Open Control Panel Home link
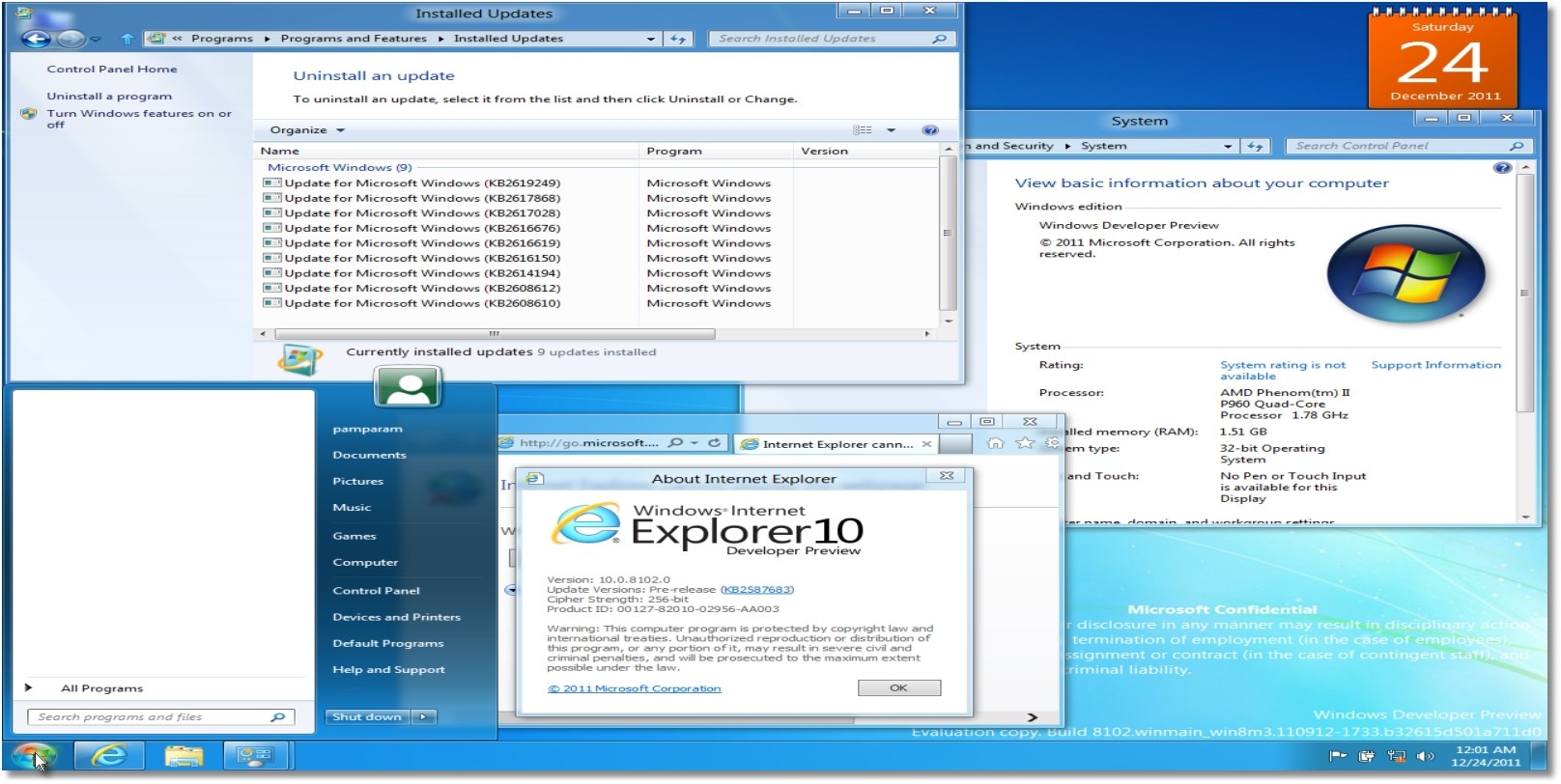The image size is (1561, 784). [112, 70]
